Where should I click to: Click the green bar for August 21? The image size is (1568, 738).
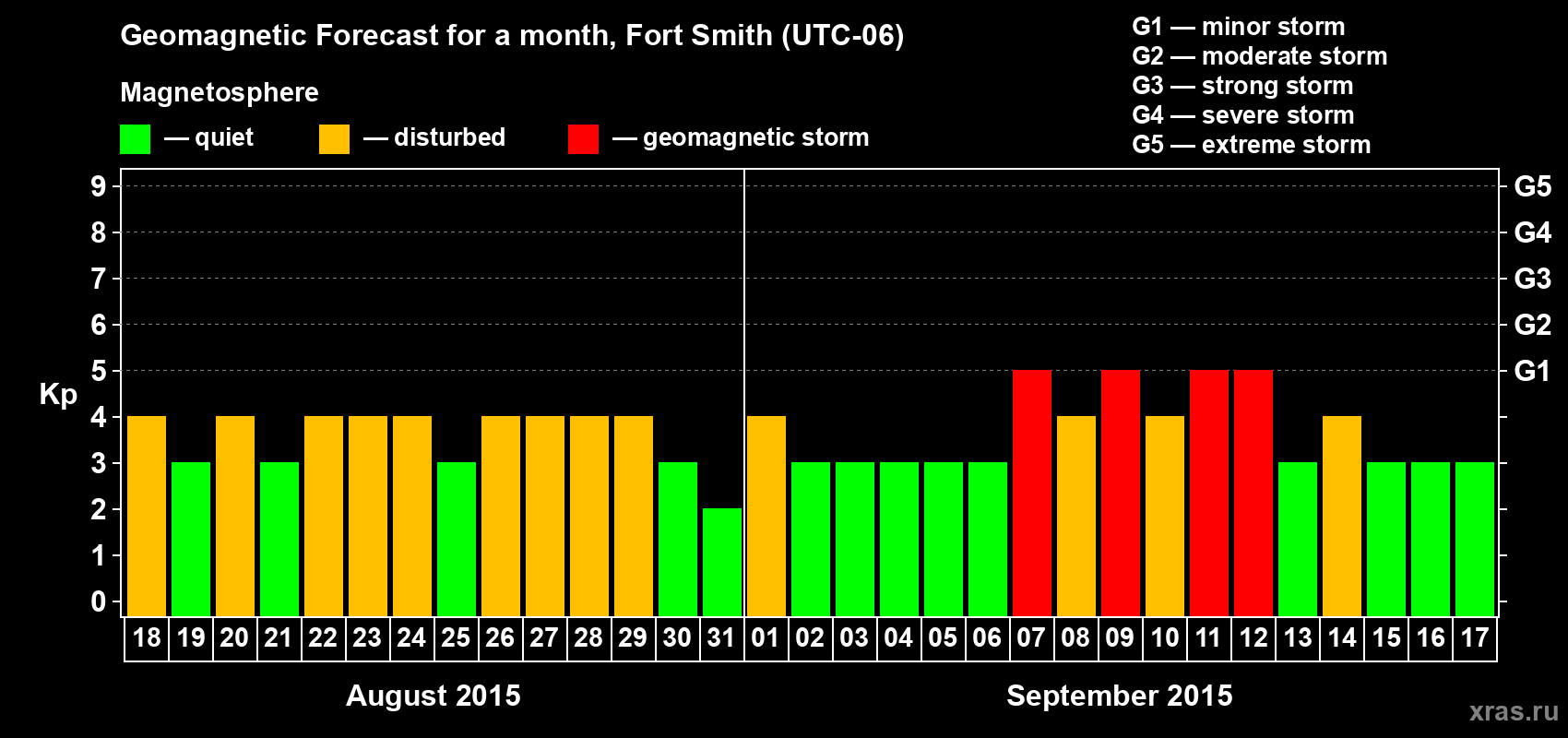[279, 540]
